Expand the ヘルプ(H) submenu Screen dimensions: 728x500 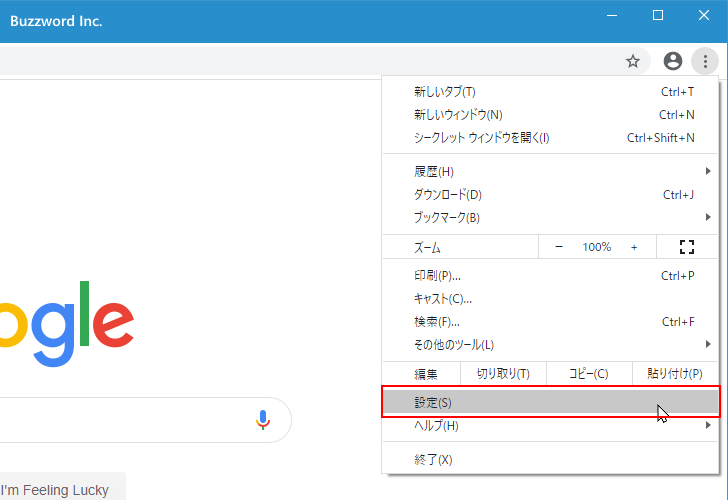550,425
